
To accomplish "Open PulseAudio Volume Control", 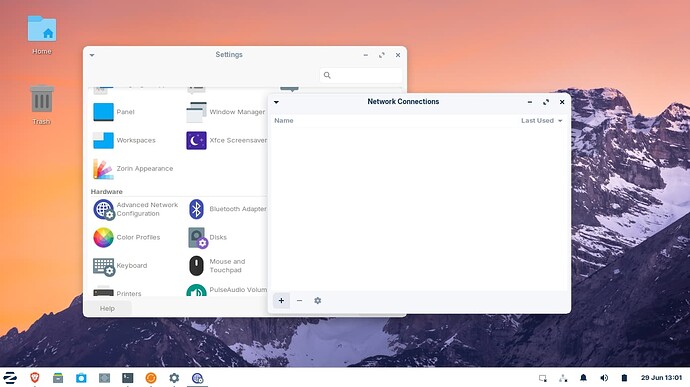I will (226, 290).
